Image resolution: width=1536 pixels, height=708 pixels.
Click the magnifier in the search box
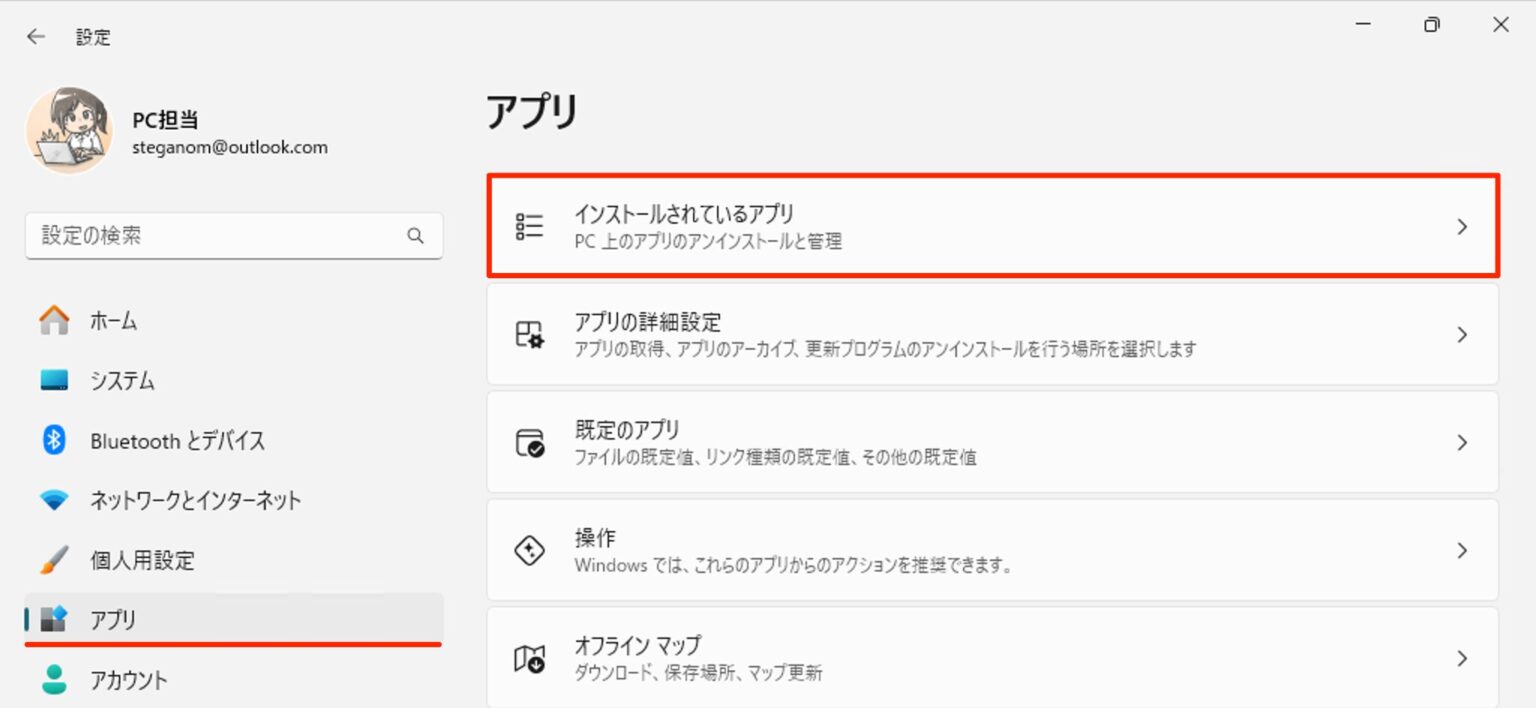point(415,236)
